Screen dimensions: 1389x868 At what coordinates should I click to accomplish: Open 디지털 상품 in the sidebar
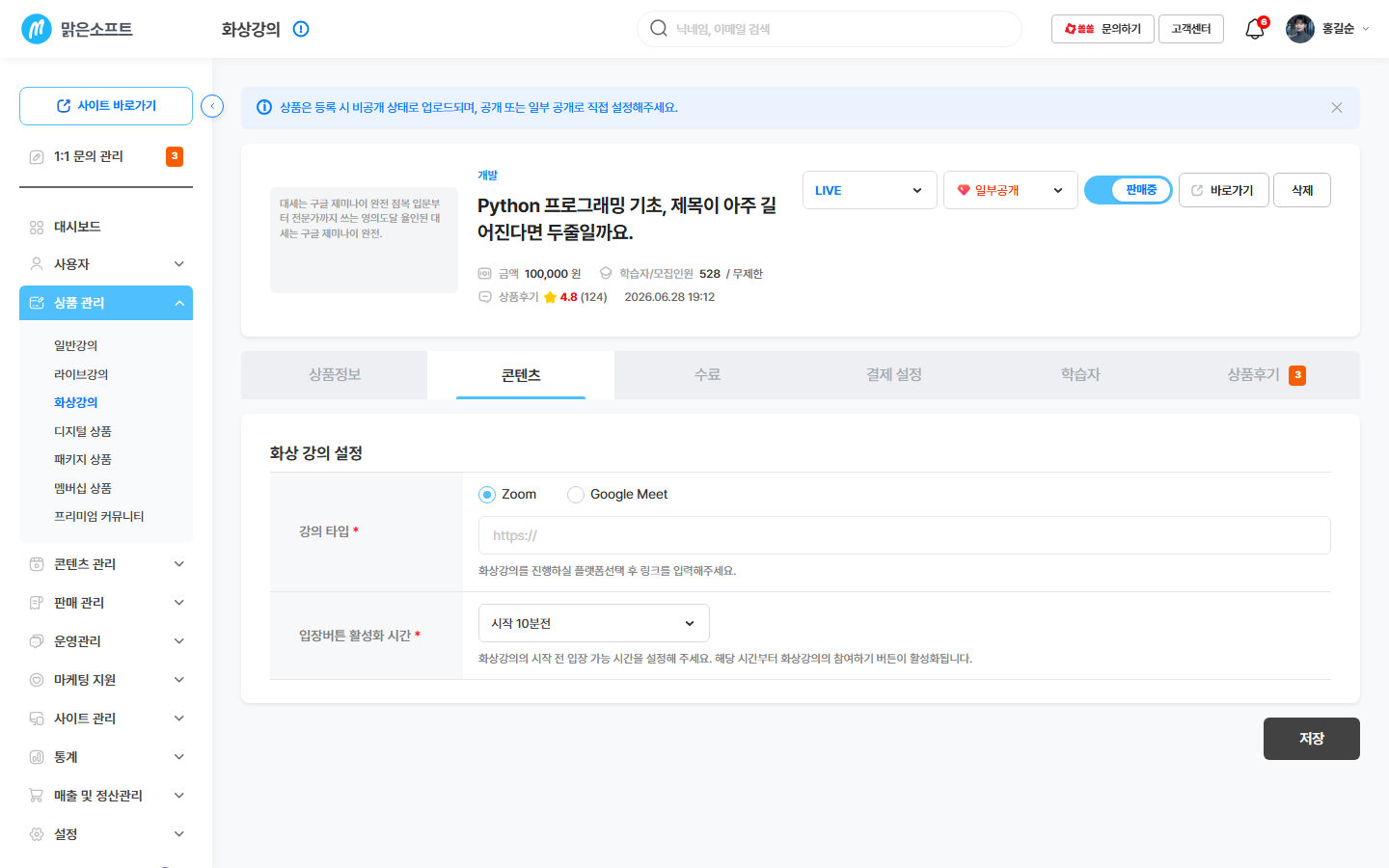coord(83,431)
